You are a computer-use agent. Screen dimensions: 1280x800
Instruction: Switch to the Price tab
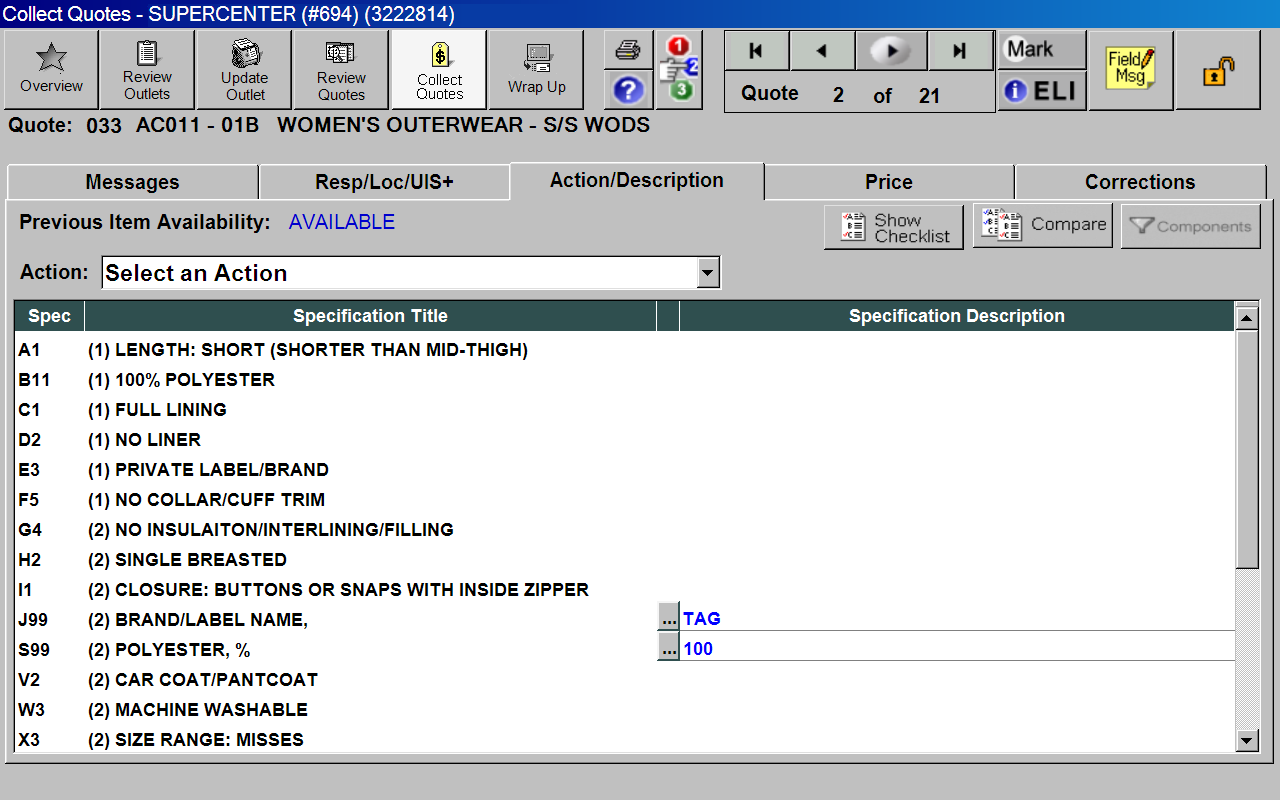click(889, 182)
